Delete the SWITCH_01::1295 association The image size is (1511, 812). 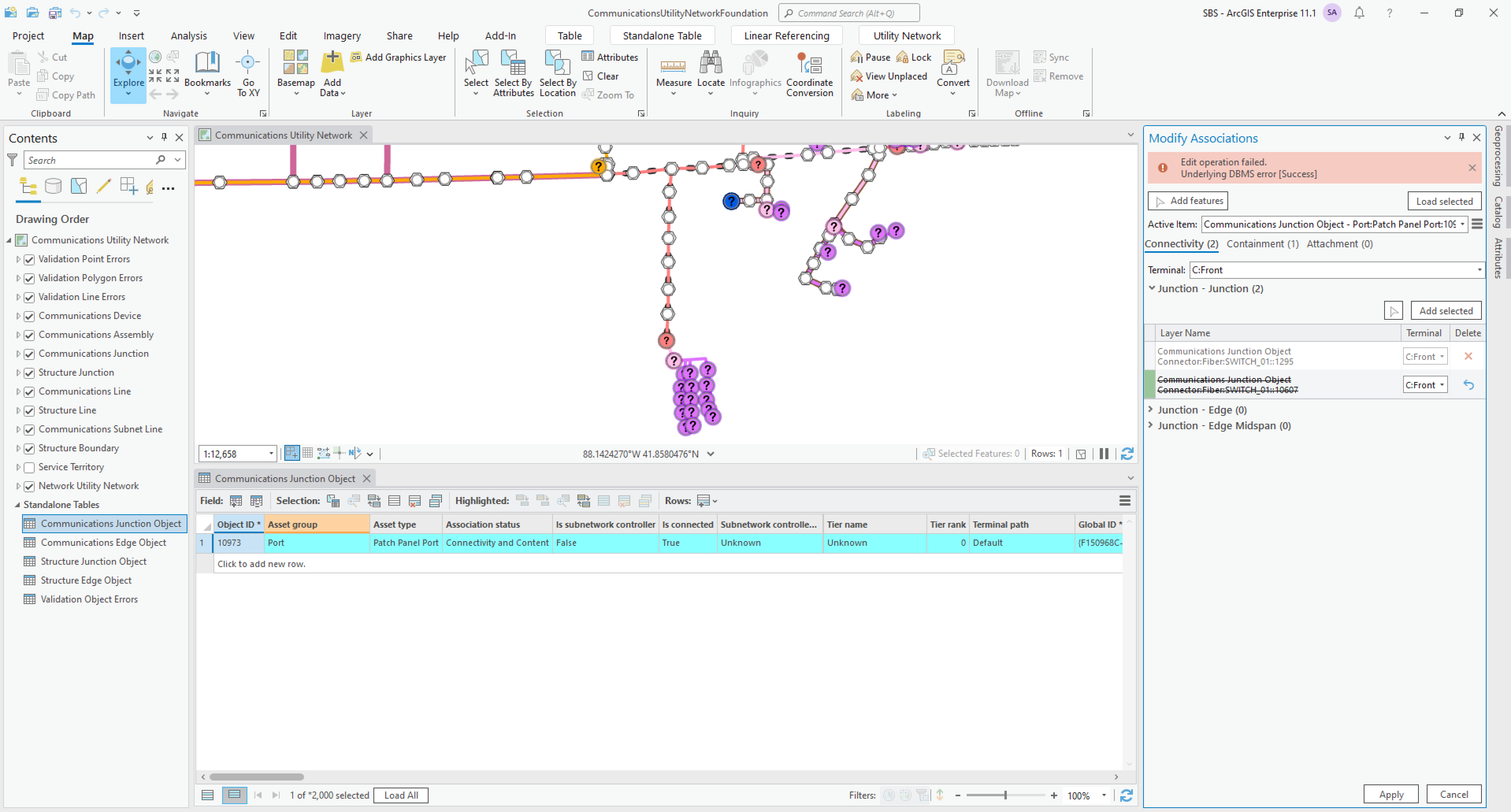point(1468,356)
